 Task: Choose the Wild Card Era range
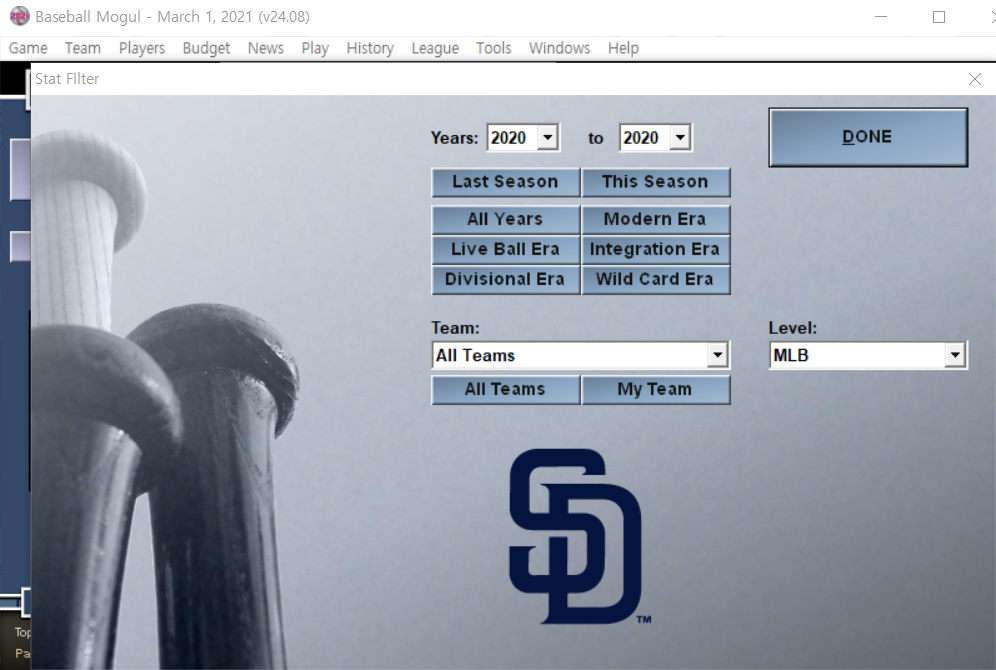656,279
